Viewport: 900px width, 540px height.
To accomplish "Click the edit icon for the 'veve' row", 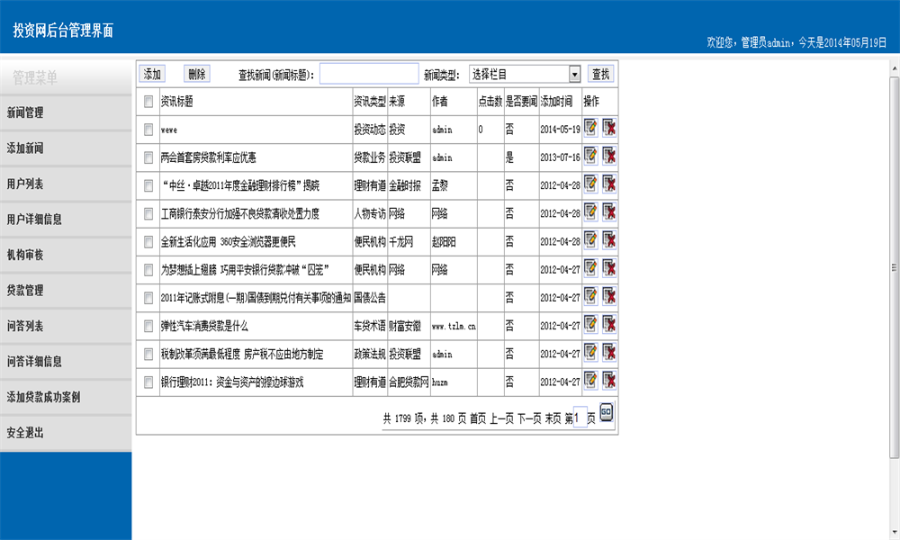I will [x=591, y=127].
